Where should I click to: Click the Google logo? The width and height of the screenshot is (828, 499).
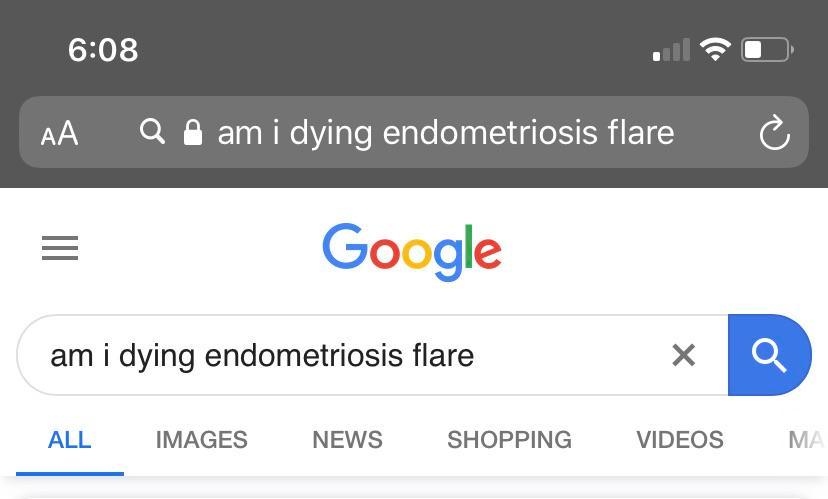coord(412,251)
